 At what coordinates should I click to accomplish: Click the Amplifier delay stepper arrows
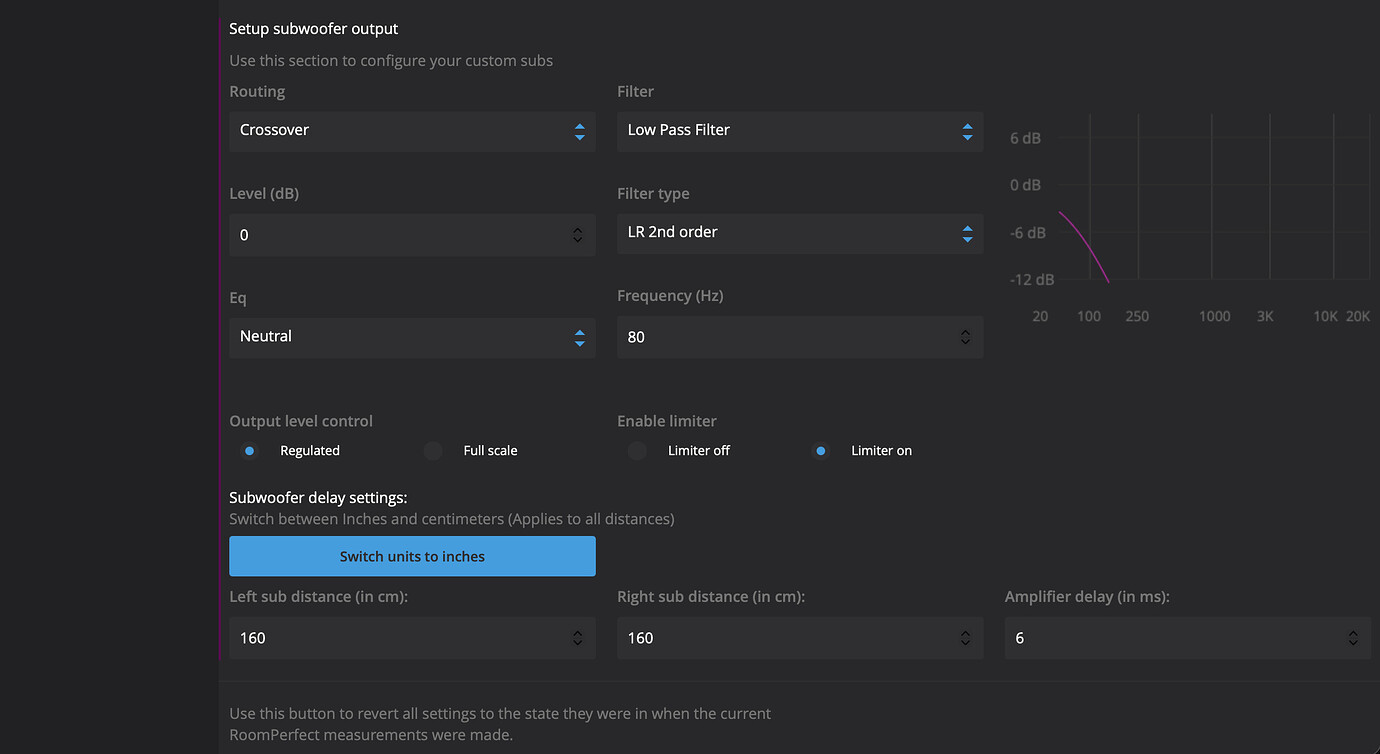pyautogui.click(x=1352, y=638)
